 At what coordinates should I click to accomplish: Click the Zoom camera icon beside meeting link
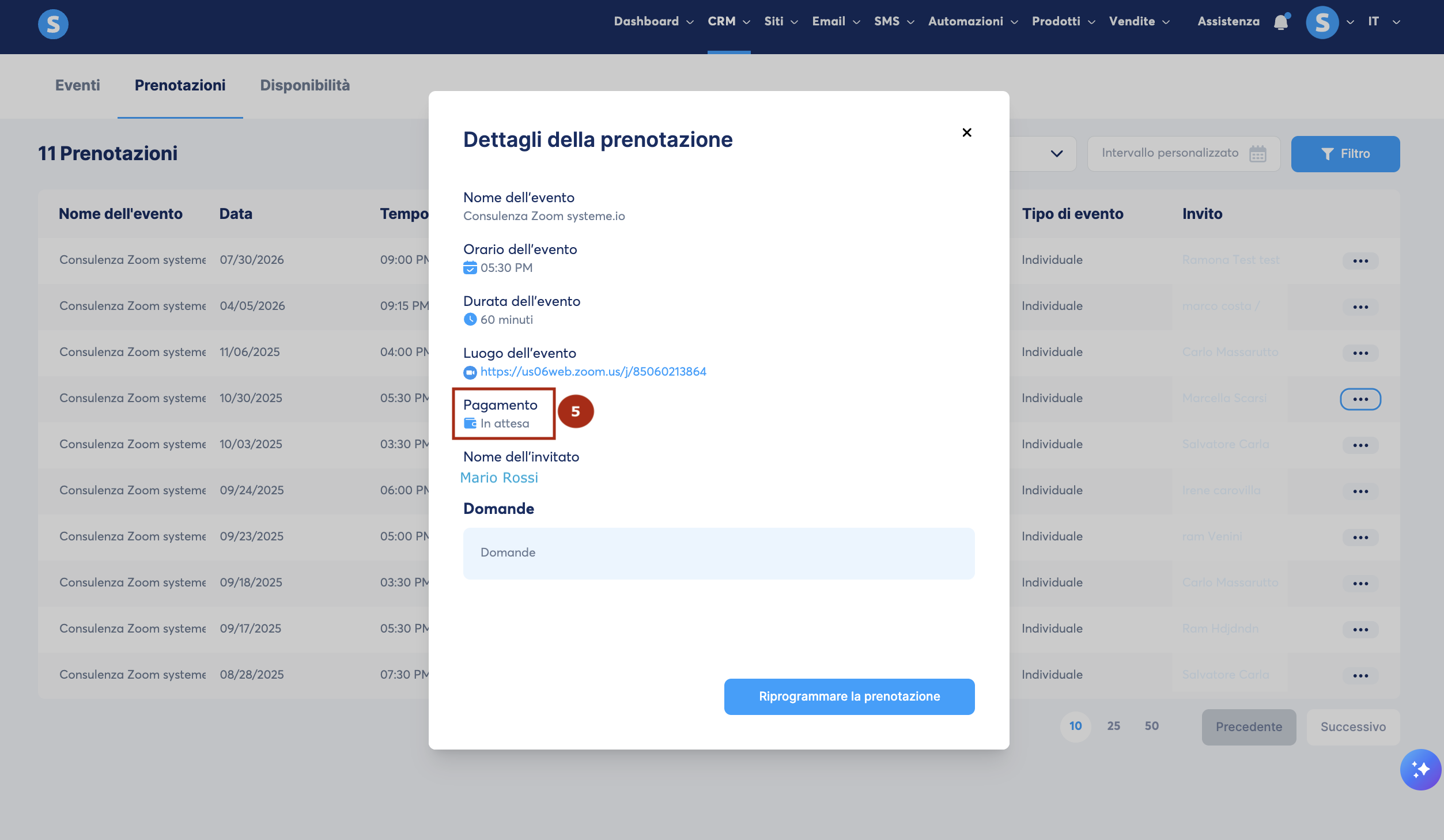(x=470, y=372)
